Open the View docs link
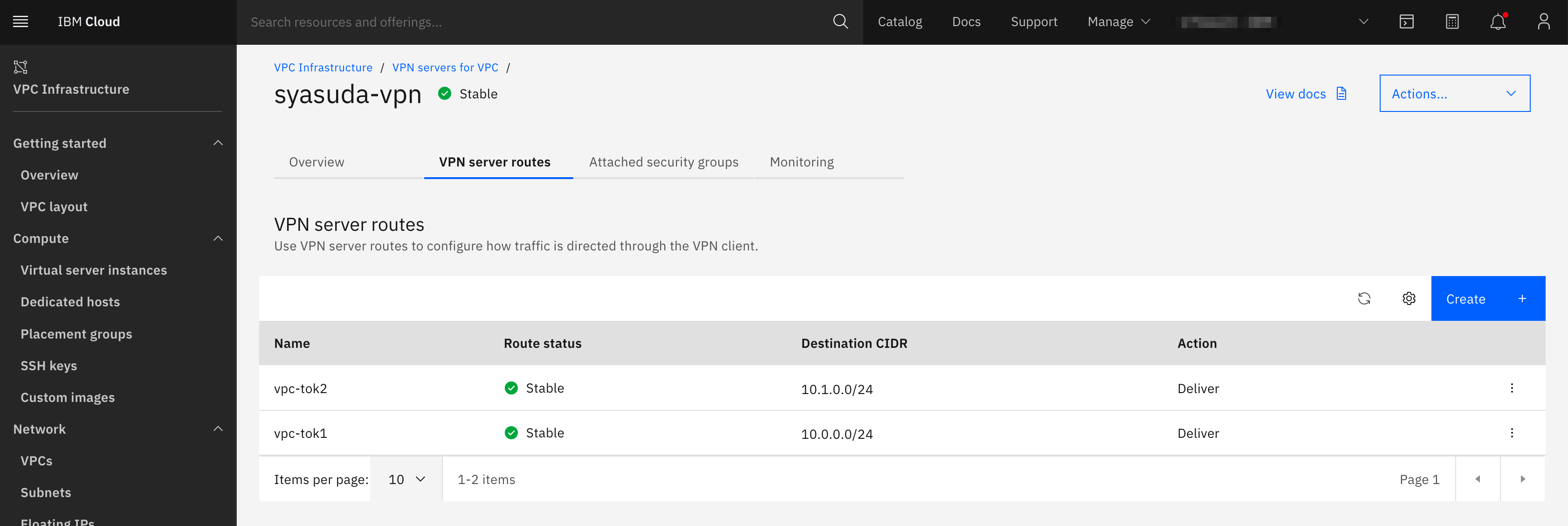 [1305, 93]
